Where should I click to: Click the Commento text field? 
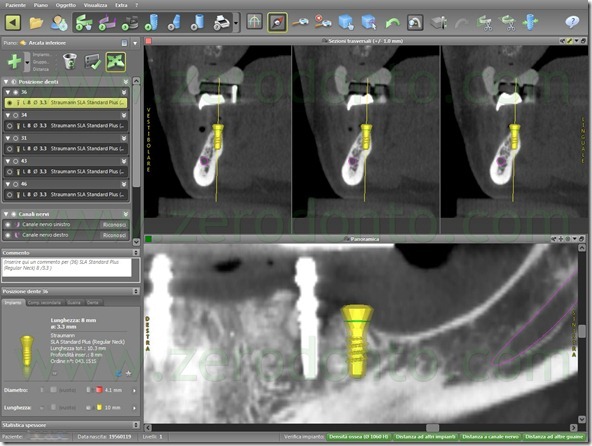coord(67,267)
